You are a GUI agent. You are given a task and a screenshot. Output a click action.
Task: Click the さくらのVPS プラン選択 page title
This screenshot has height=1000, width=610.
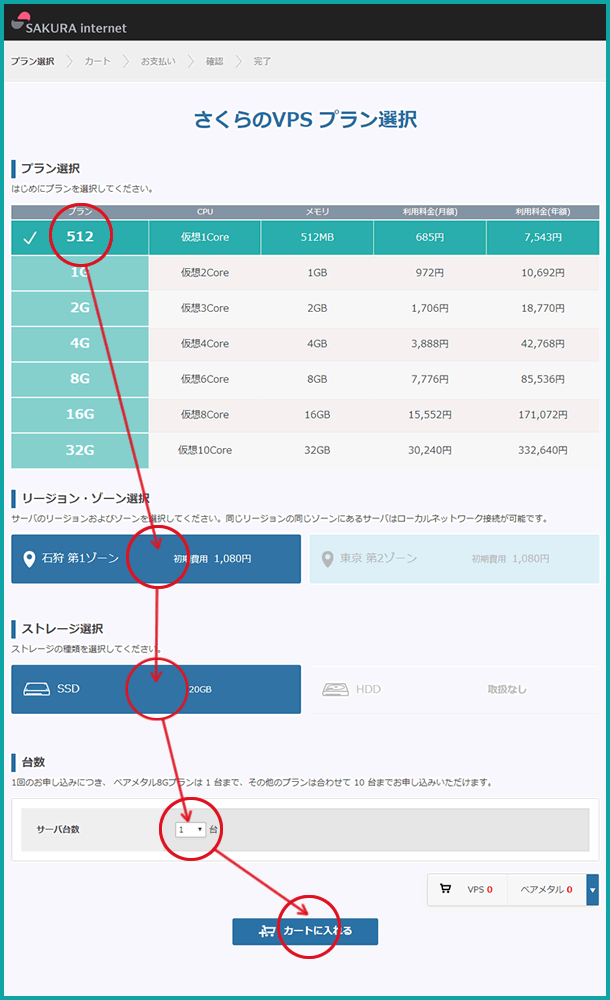pyautogui.click(x=305, y=119)
